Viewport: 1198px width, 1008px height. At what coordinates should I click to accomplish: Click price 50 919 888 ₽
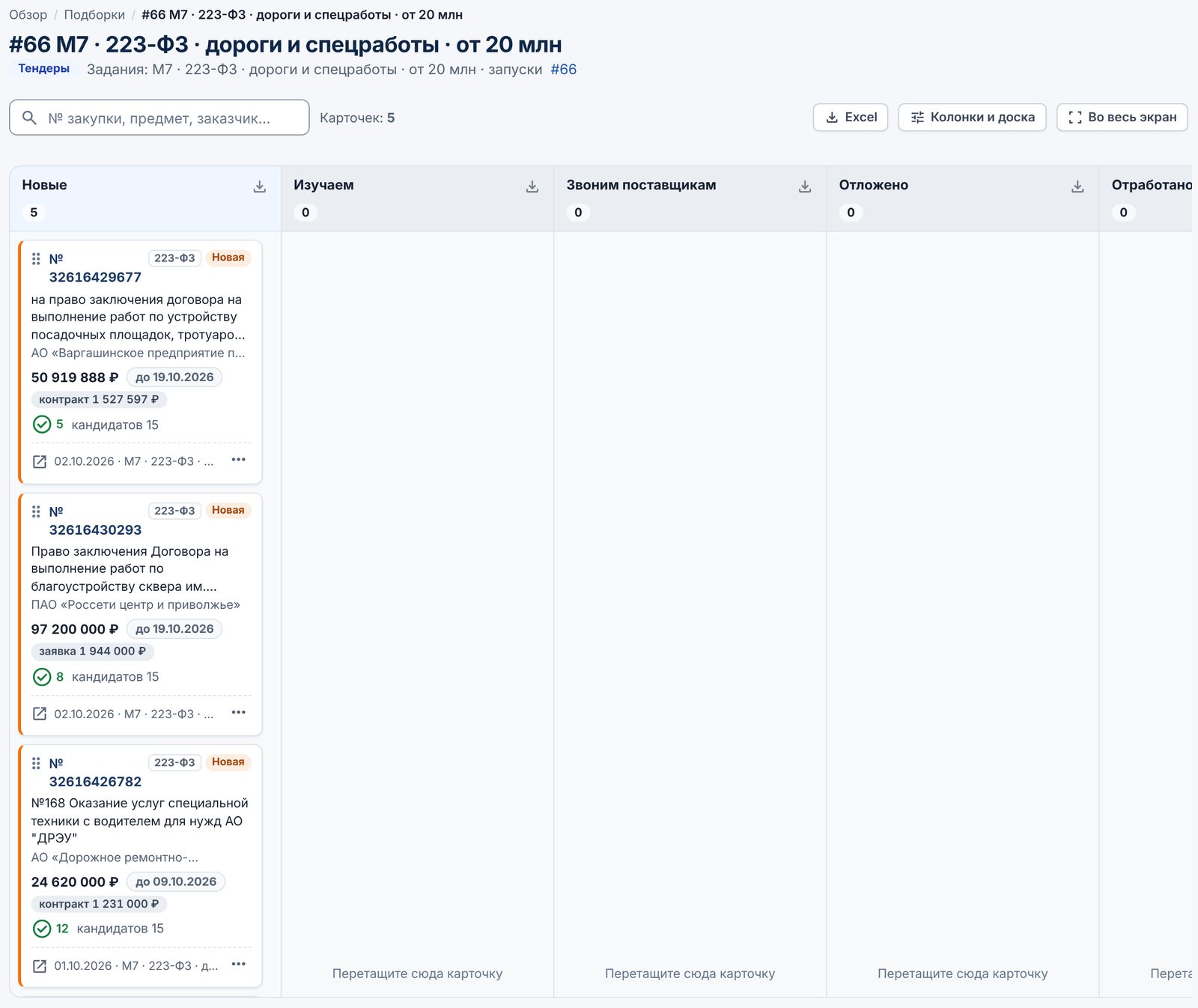75,377
